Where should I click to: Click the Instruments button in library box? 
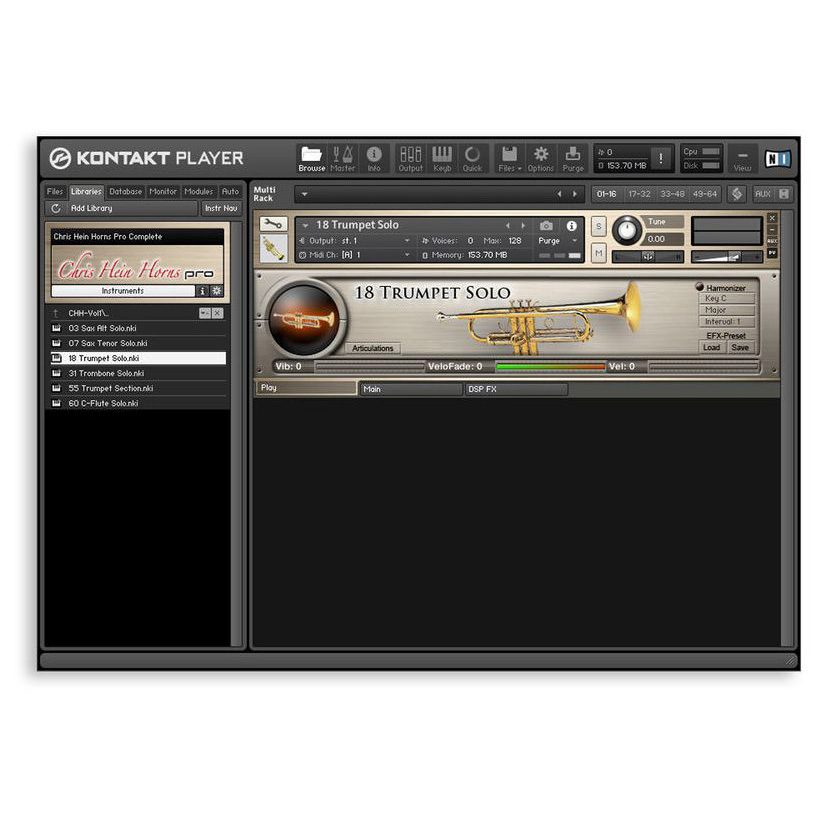(x=123, y=291)
